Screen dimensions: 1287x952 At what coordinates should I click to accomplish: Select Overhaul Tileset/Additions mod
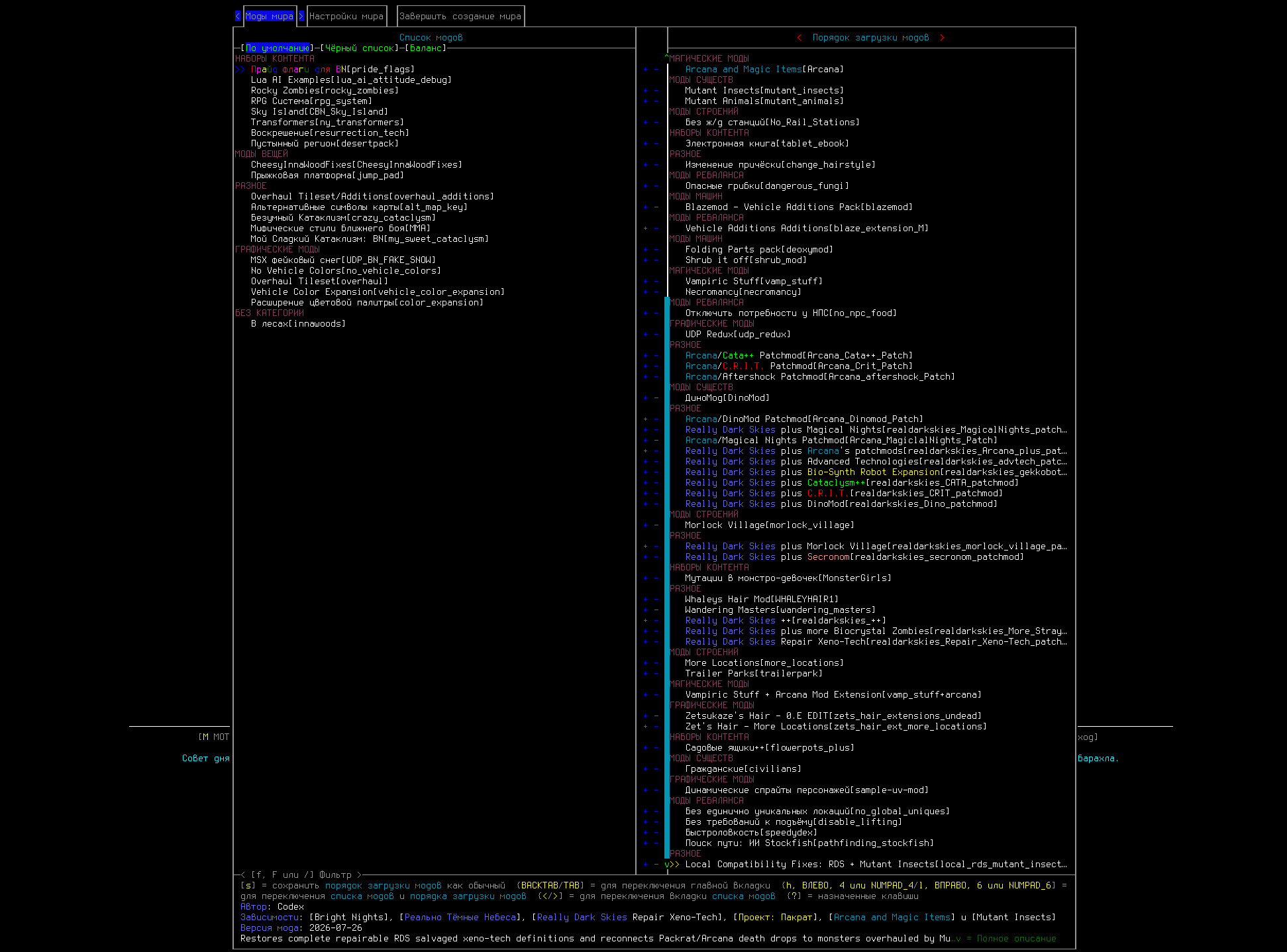coord(373,197)
